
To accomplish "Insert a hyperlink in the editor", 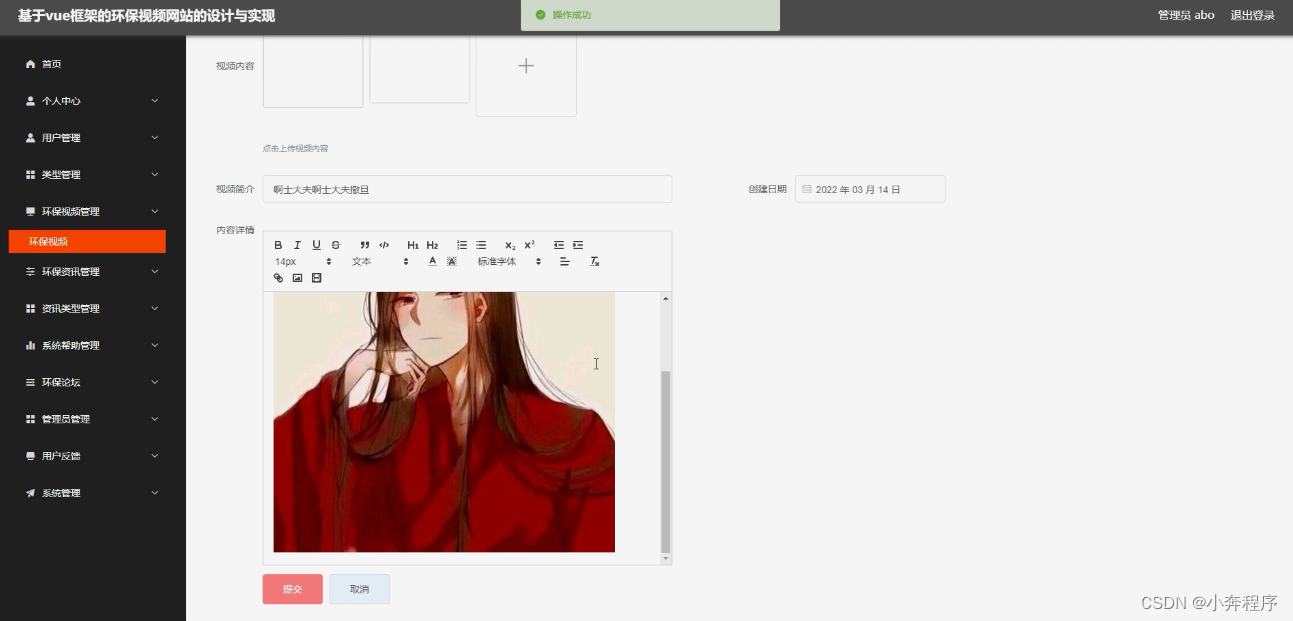I will [278, 278].
